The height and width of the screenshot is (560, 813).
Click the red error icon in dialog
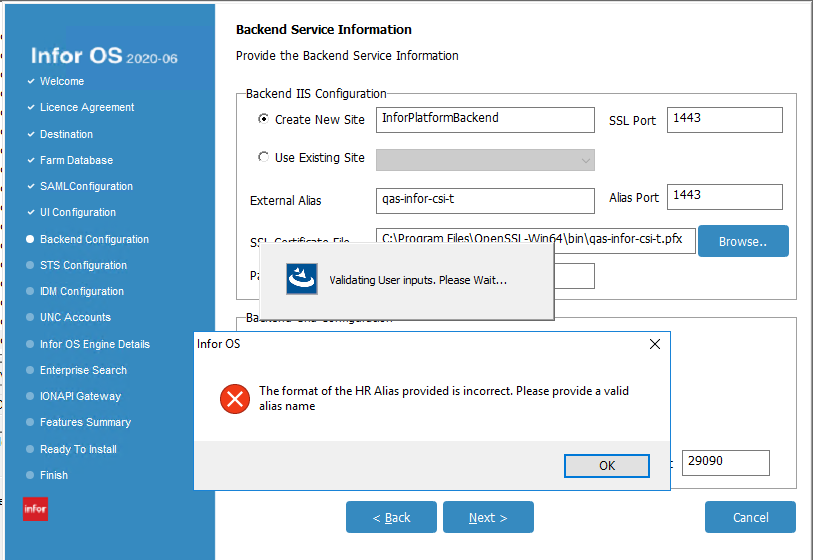pos(235,399)
